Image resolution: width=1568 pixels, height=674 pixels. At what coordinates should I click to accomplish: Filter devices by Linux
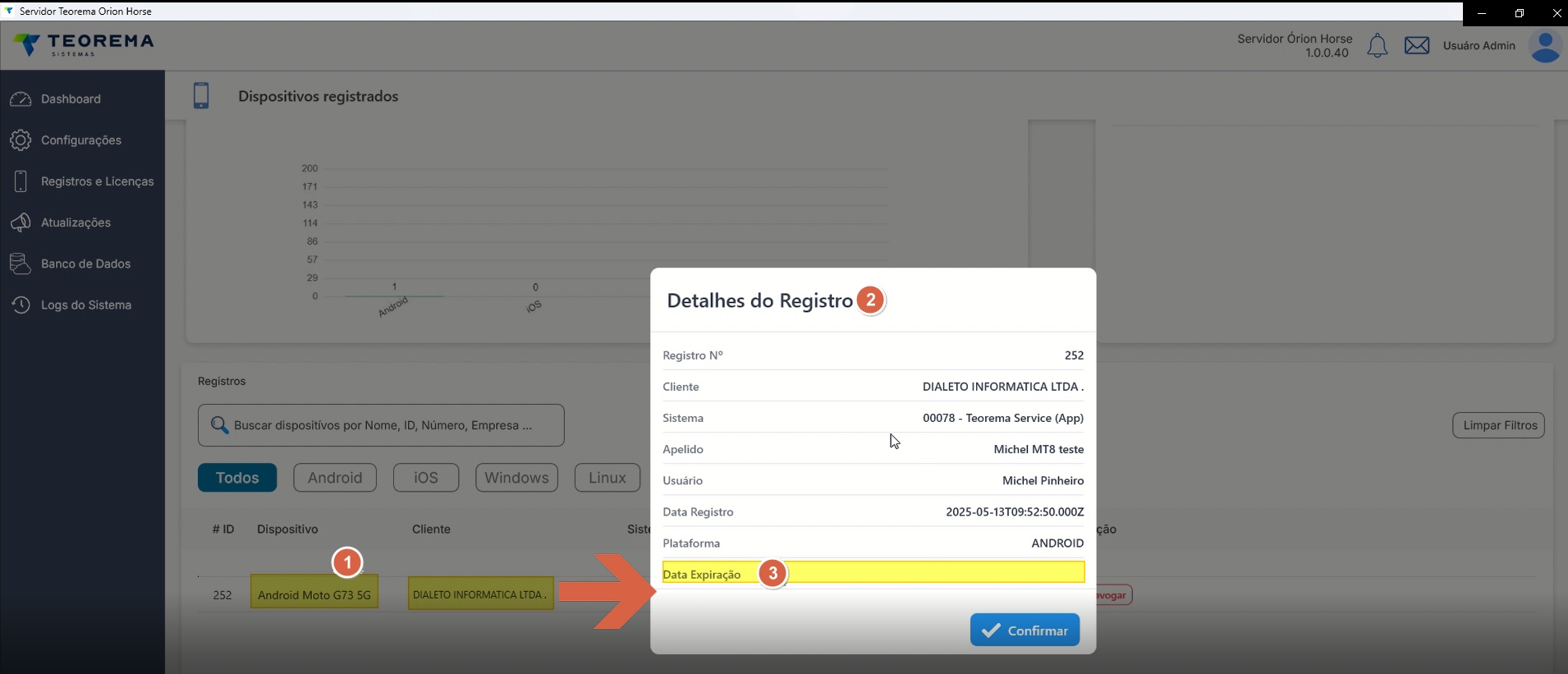coord(607,478)
